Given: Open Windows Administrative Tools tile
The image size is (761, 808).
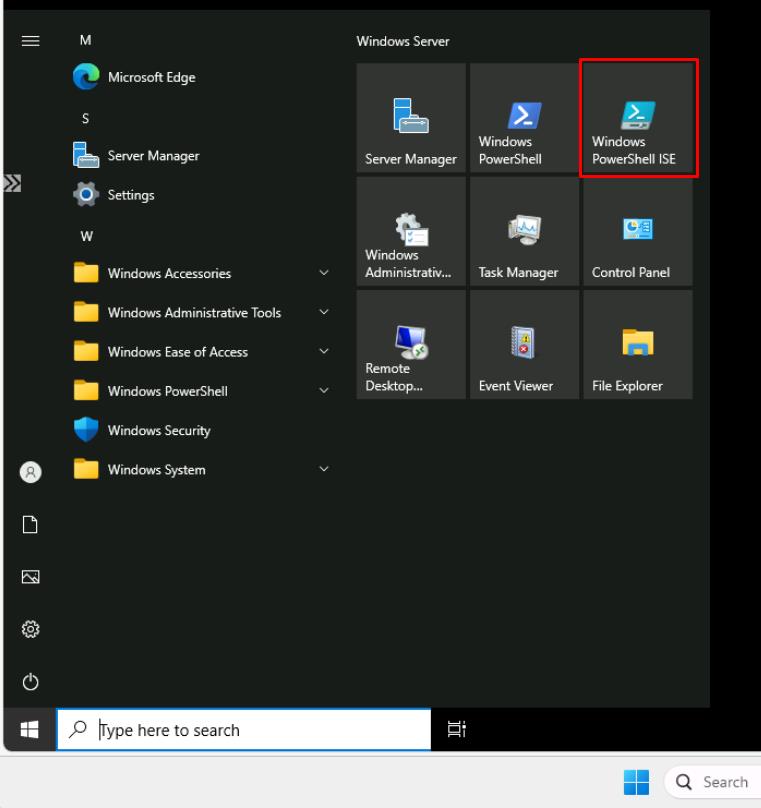Looking at the screenshot, I should pos(411,232).
